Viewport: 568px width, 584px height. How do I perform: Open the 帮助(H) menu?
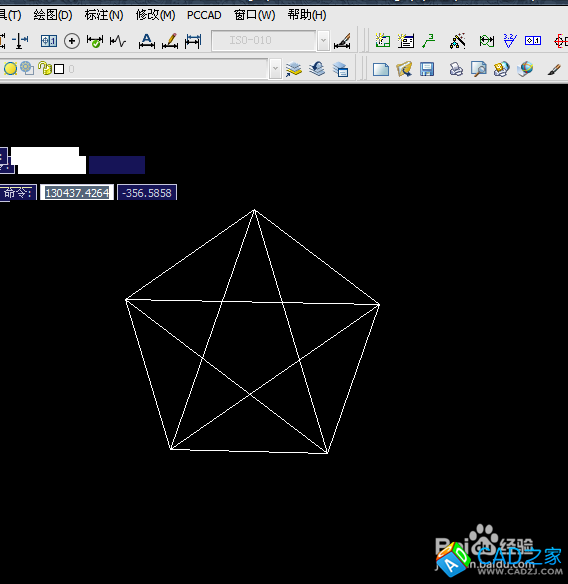307,15
